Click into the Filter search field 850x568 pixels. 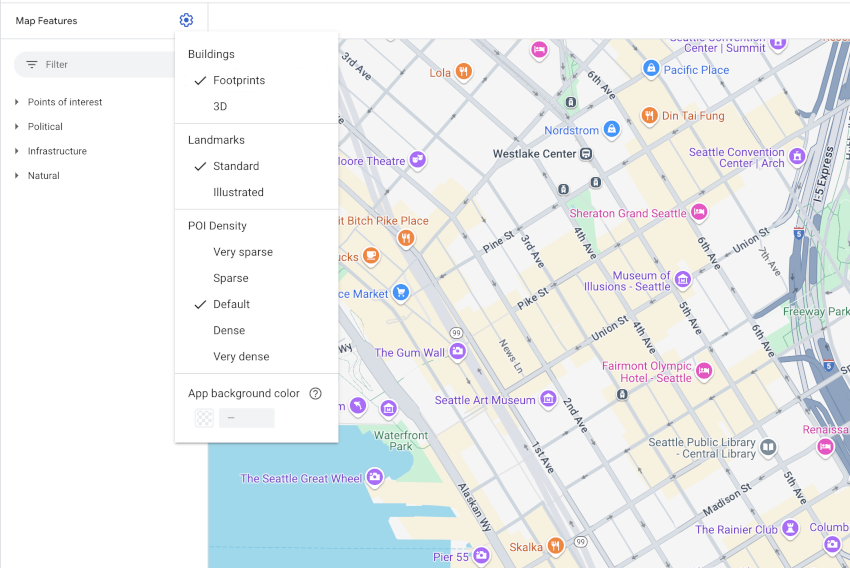tap(95, 64)
